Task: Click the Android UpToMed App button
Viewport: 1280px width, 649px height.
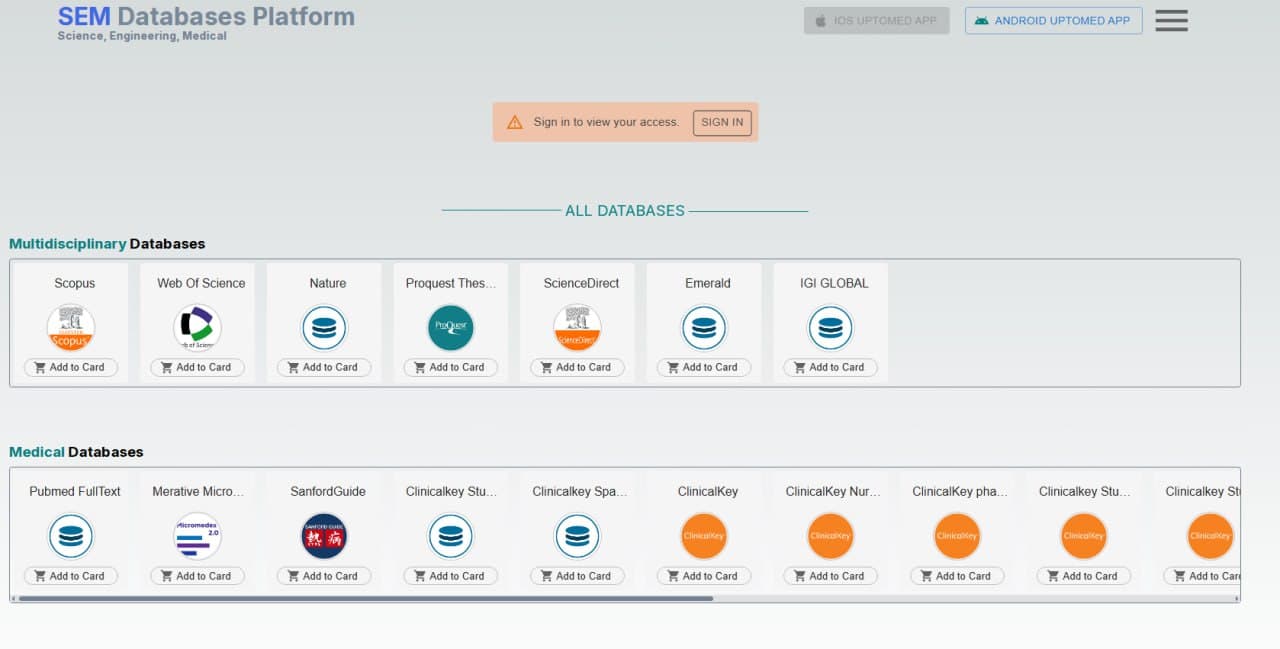Action: pos(1053,21)
